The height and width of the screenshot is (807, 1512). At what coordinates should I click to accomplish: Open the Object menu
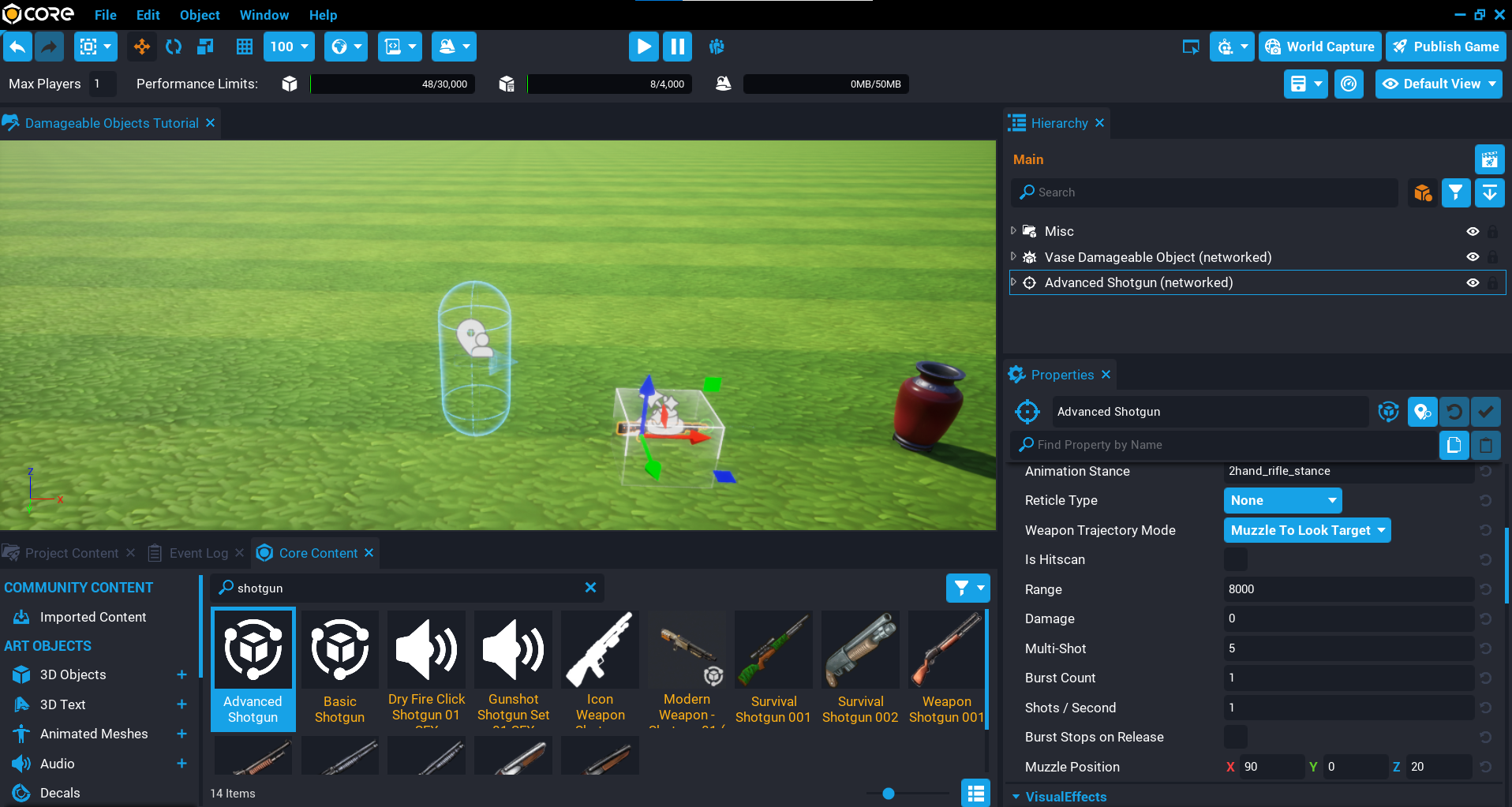click(200, 15)
